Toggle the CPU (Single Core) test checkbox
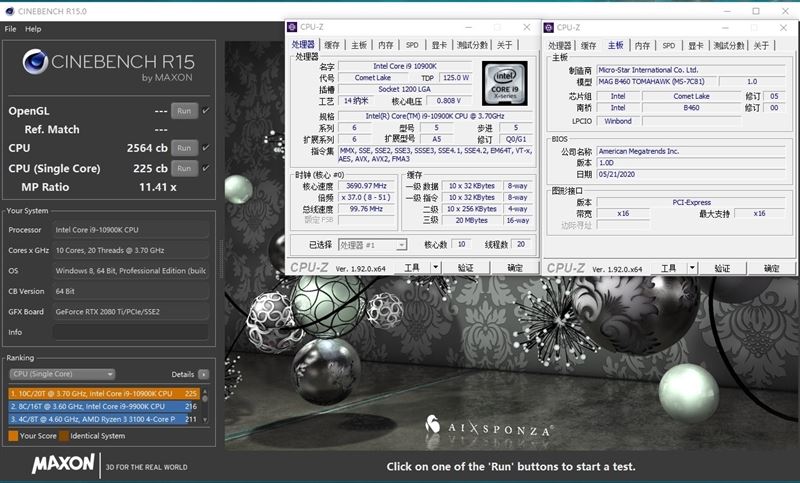 tap(206, 168)
